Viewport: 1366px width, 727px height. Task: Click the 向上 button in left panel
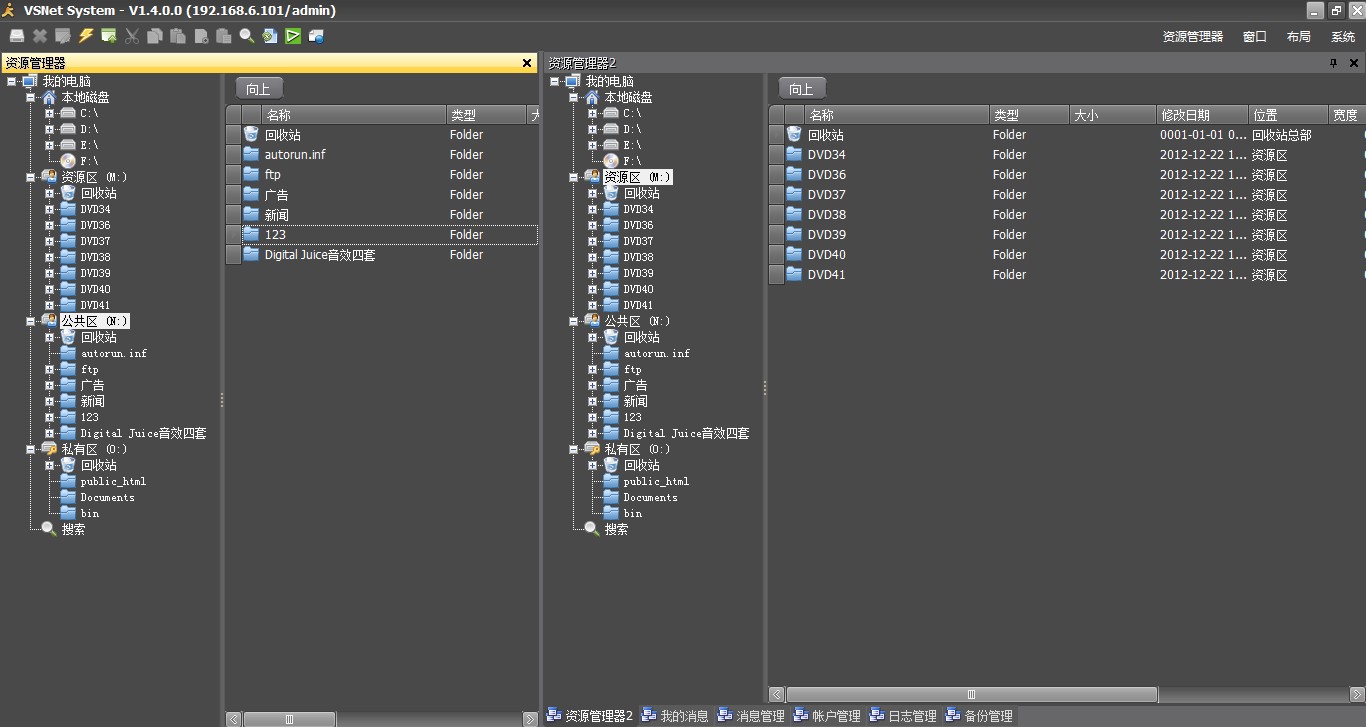(259, 89)
